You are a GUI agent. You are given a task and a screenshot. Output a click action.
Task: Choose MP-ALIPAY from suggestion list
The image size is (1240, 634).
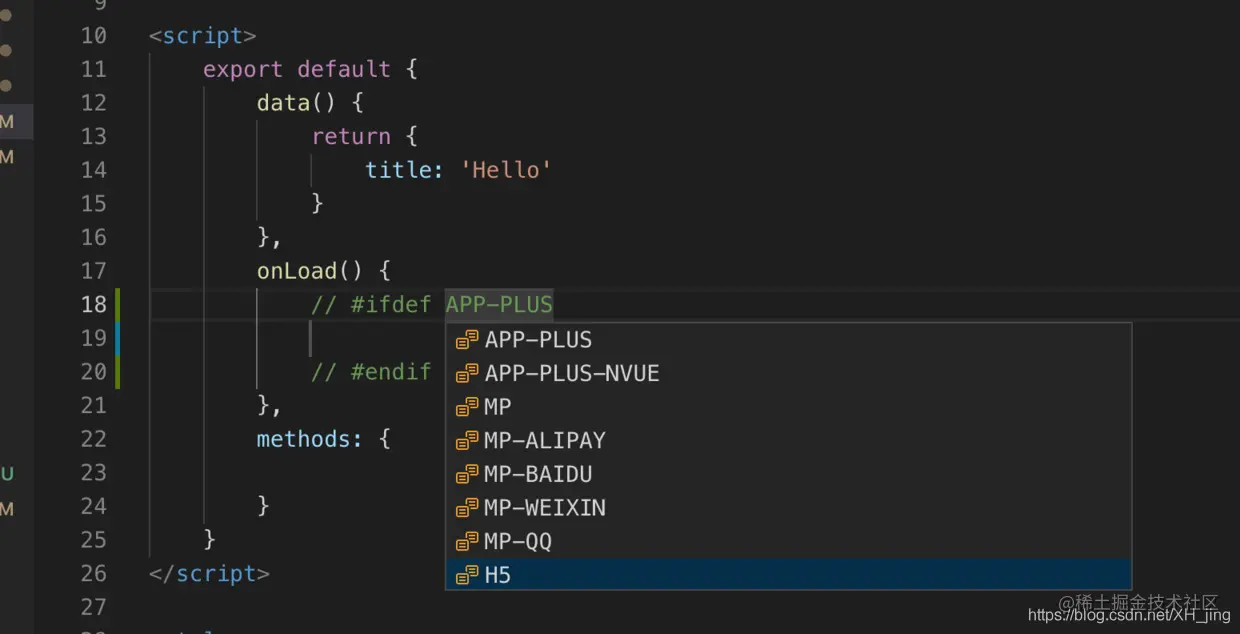click(788, 441)
